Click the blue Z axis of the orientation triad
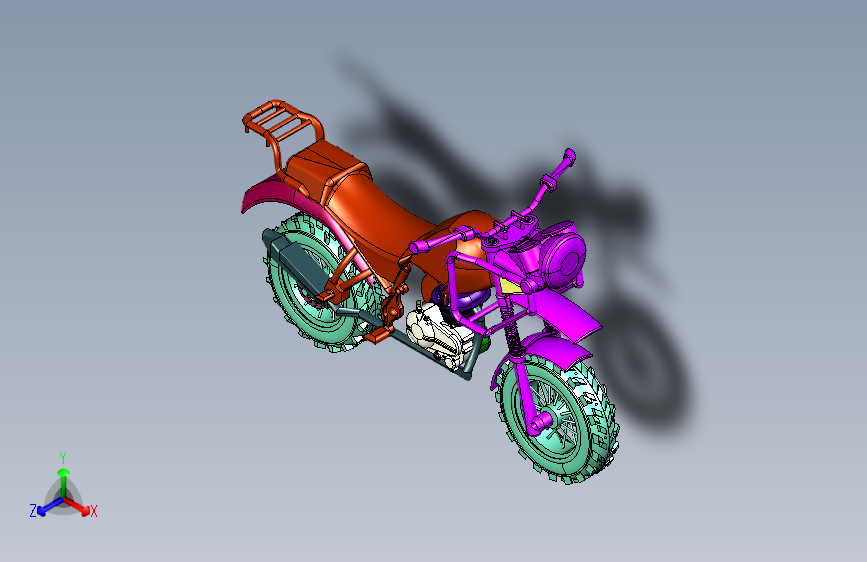Screen dimensions: 867x562 [50, 506]
